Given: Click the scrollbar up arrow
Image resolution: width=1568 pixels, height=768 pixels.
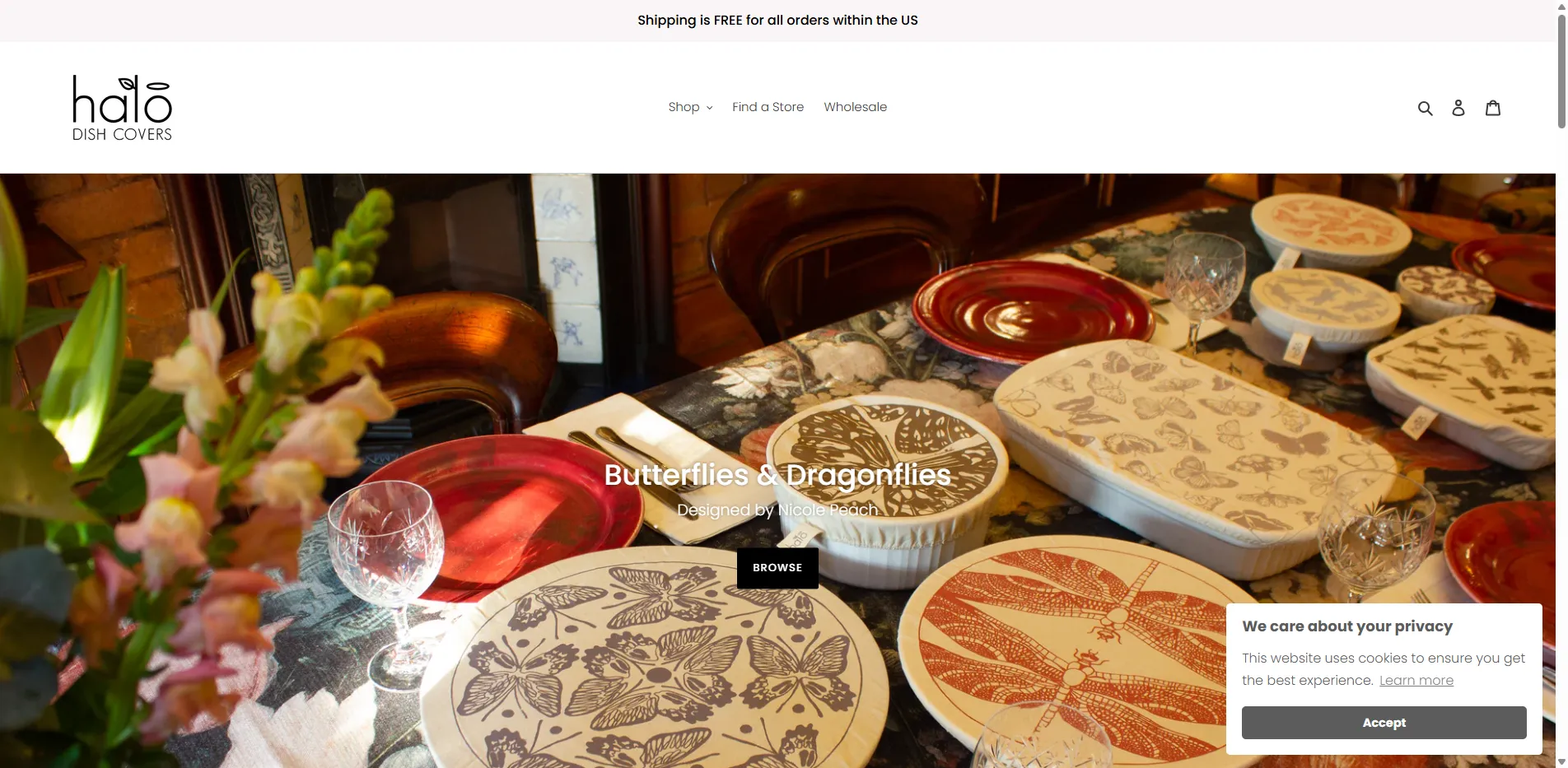Looking at the screenshot, I should click(1561, 5).
